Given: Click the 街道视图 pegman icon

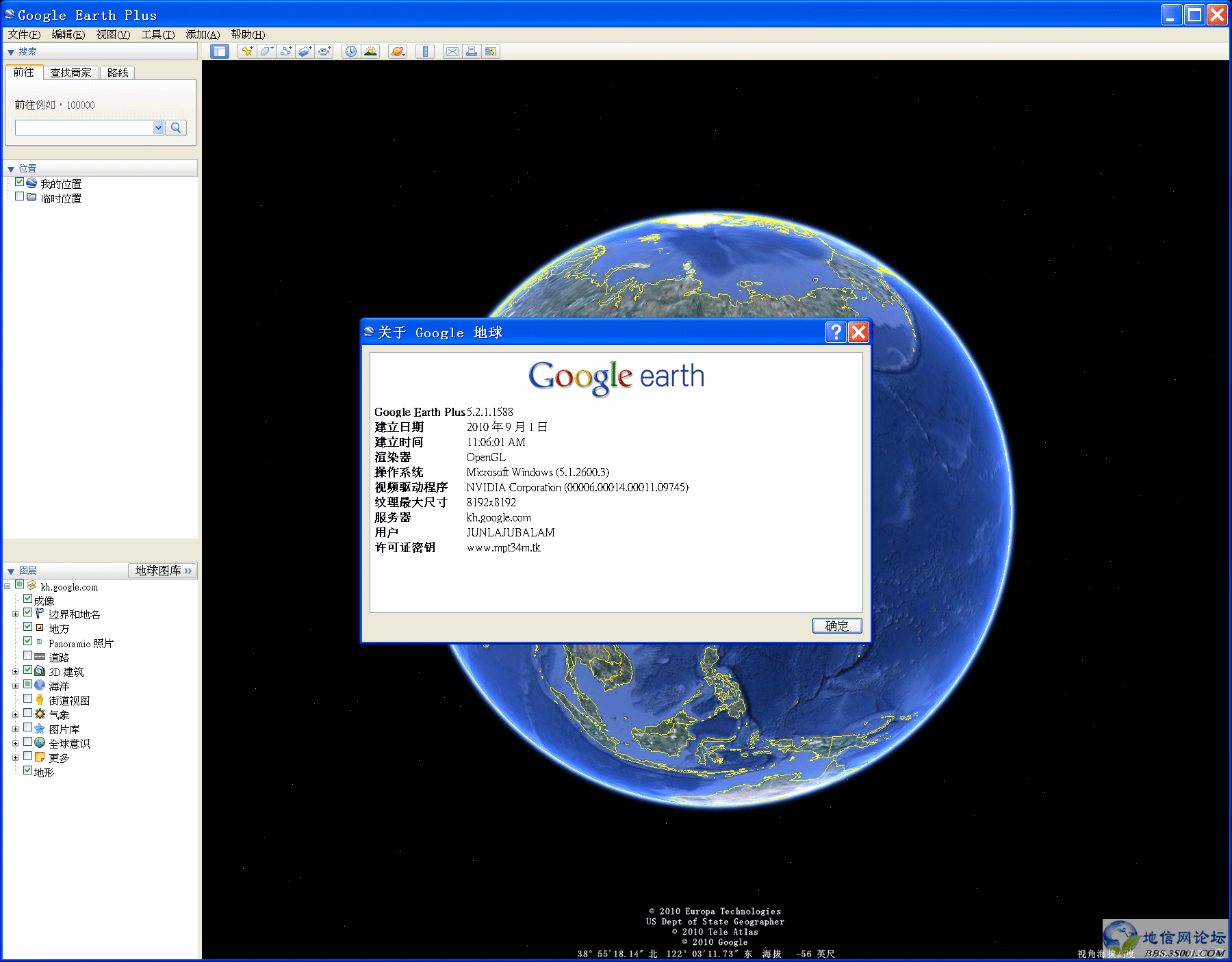Looking at the screenshot, I should click(40, 699).
